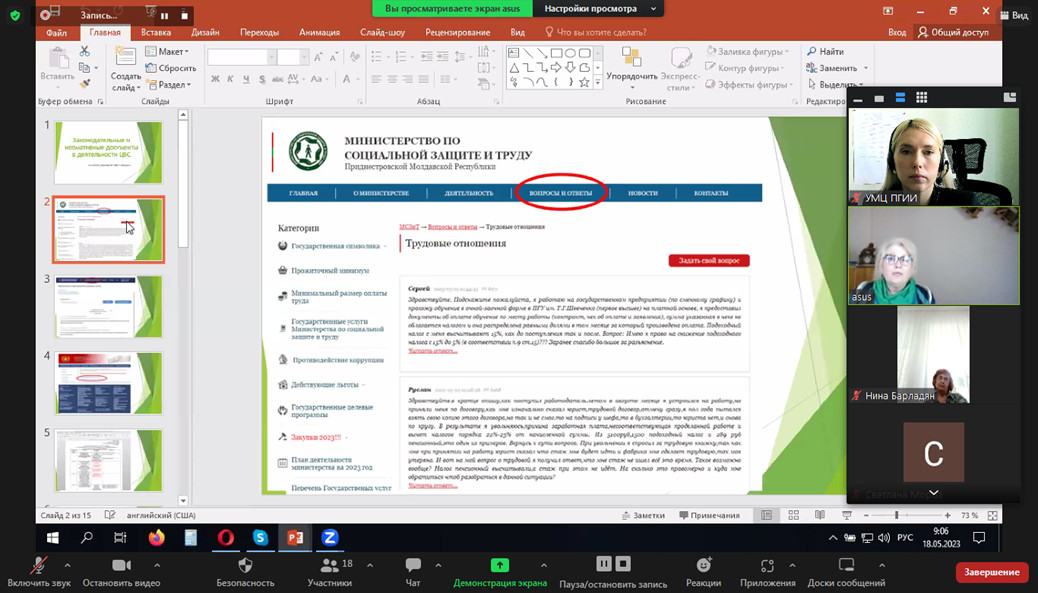Click the green Демонстрация экрана share icon

coord(499,566)
